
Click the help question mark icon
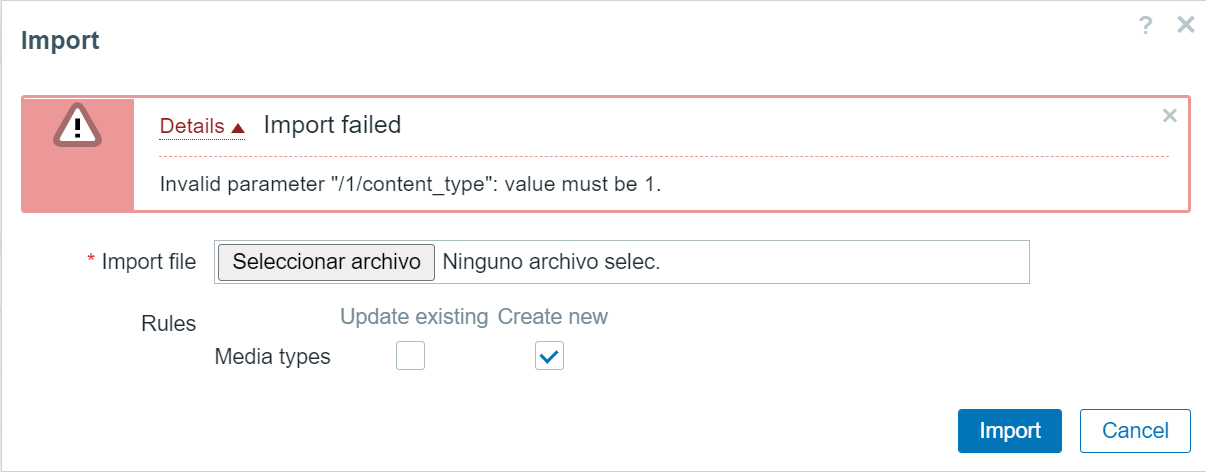(x=1146, y=26)
